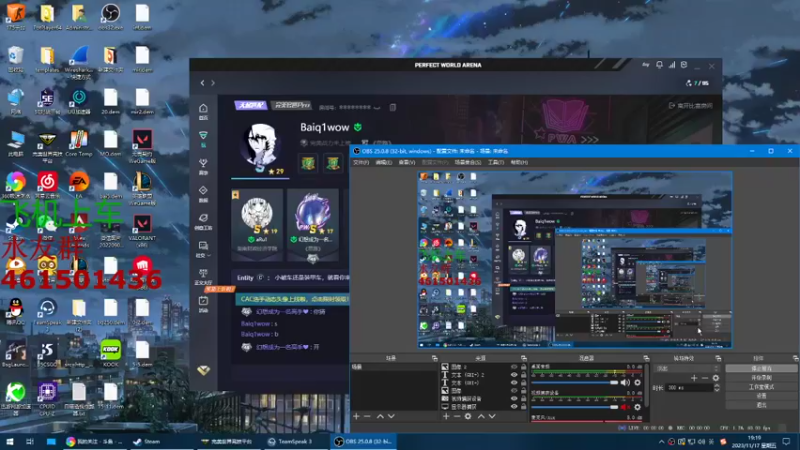
Task: Click the signal bars icon in Arena title bar
Action: (x=672, y=65)
